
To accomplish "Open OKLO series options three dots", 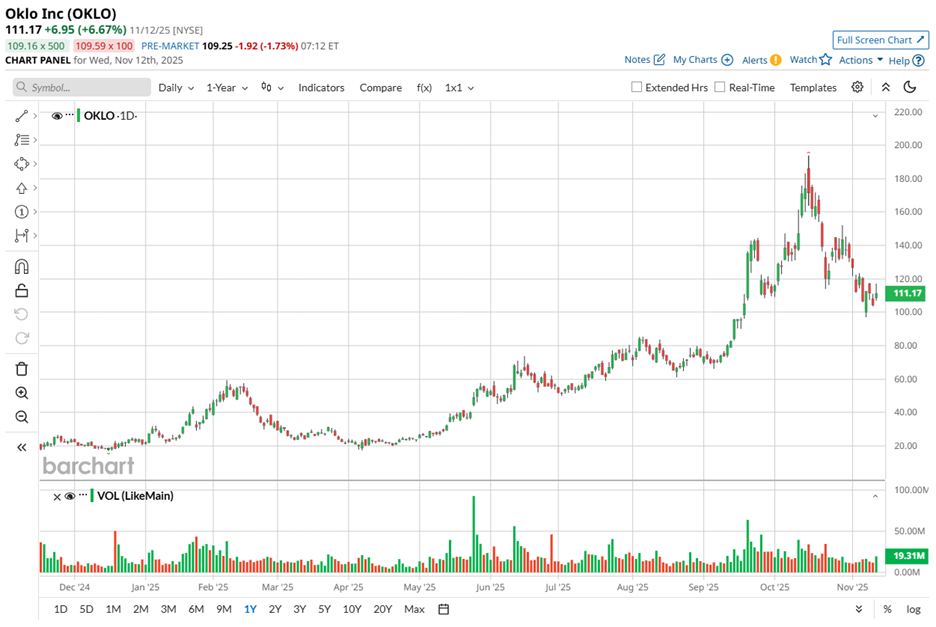I will [70, 115].
